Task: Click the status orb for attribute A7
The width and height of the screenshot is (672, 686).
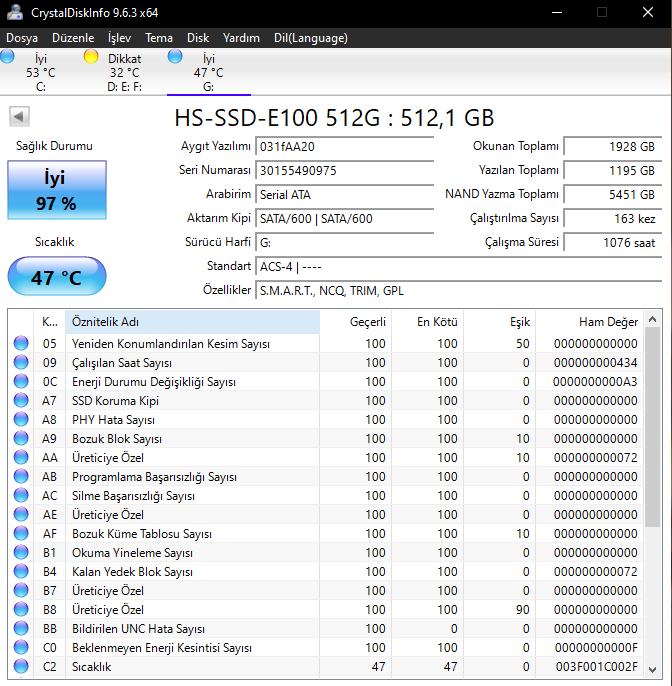Action: [x=21, y=400]
